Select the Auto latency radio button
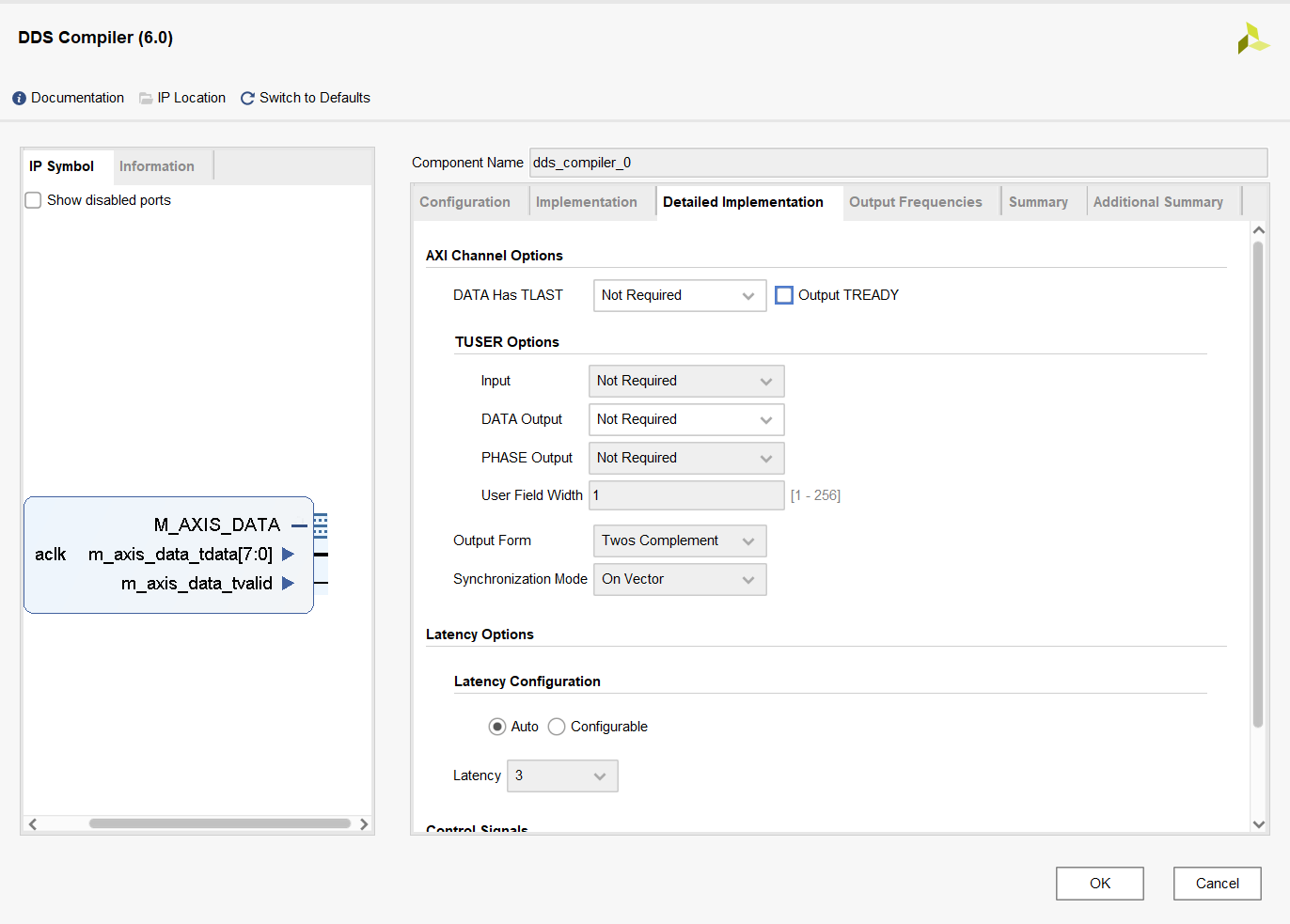 point(497,727)
